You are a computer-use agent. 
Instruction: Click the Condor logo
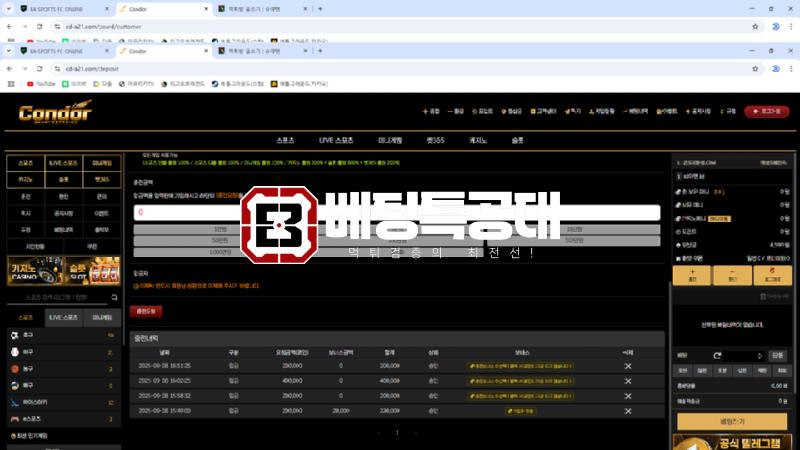point(55,112)
